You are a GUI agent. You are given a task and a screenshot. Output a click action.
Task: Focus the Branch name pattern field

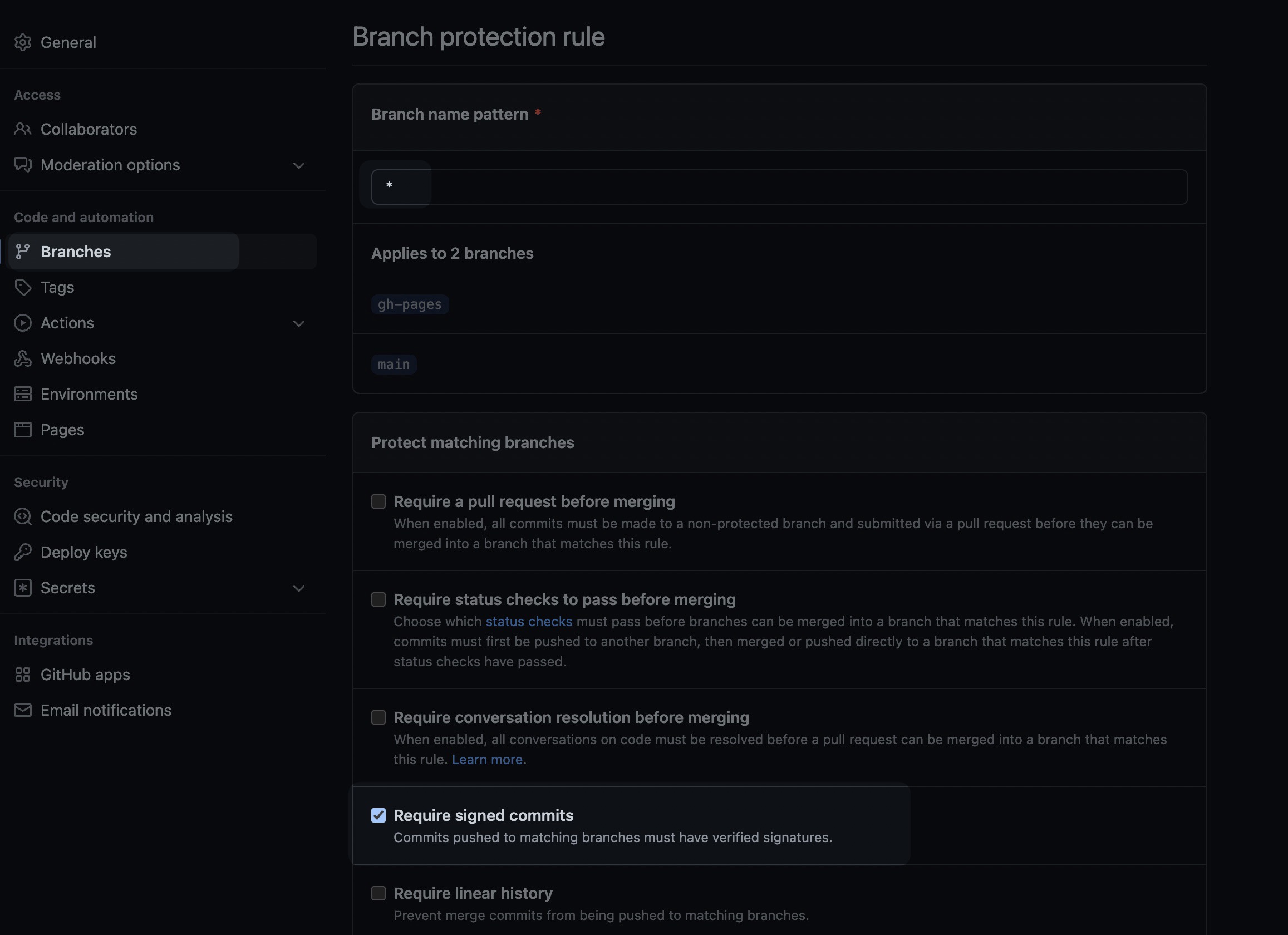(779, 187)
